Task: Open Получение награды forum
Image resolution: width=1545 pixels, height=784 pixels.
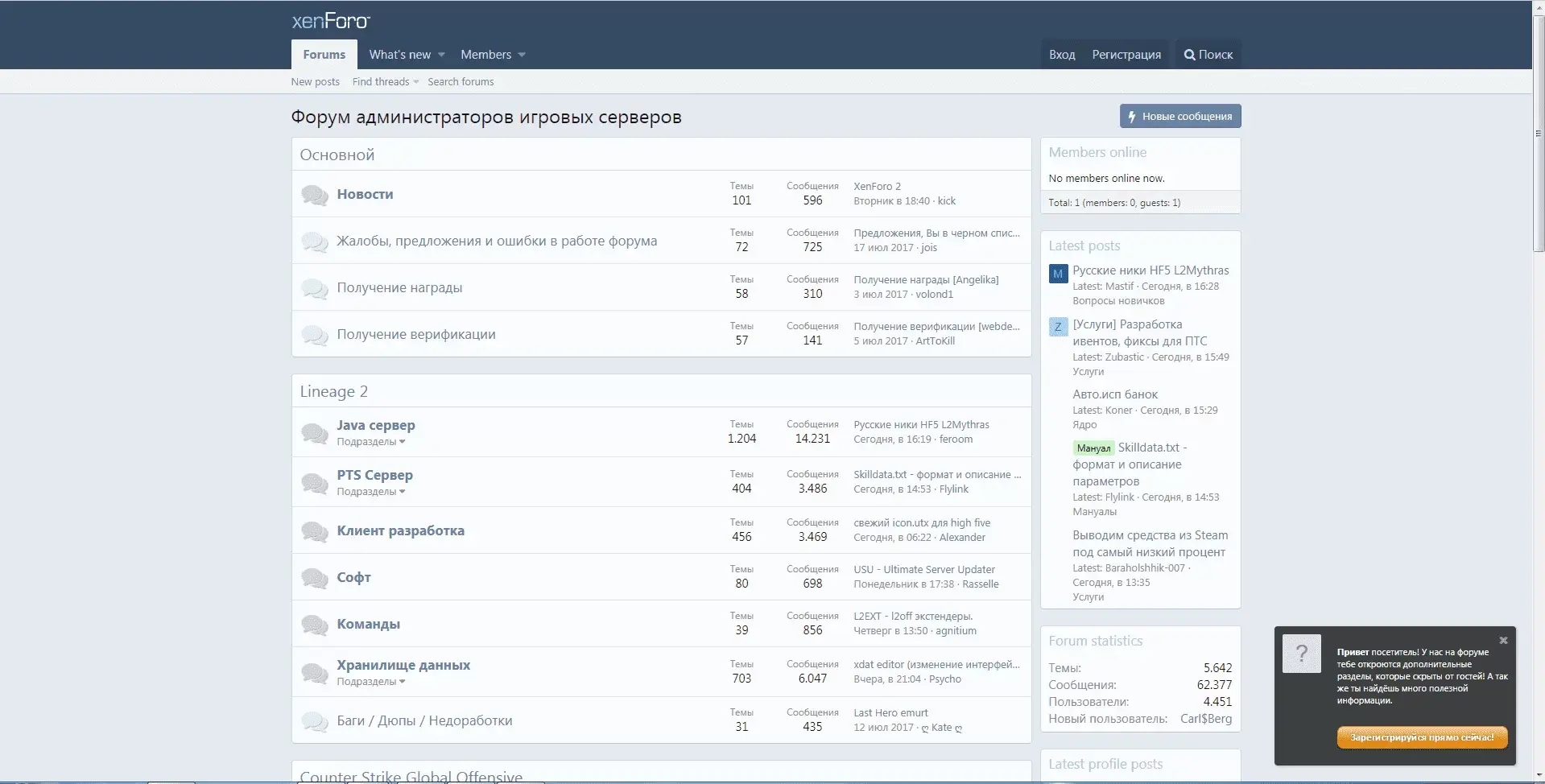Action: click(399, 287)
